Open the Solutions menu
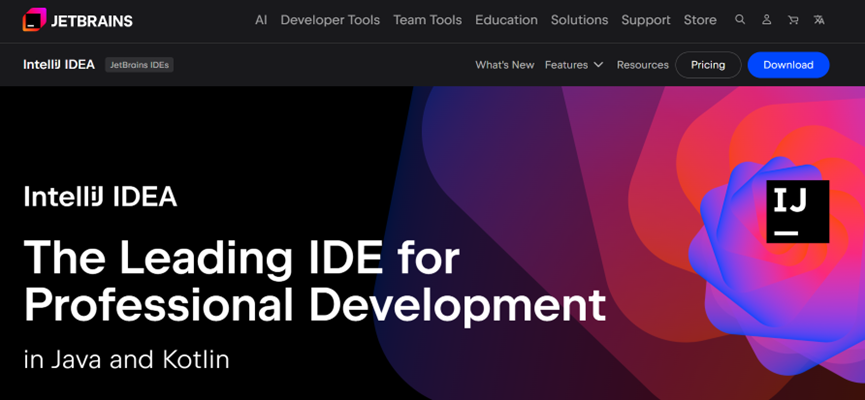 click(x=579, y=20)
